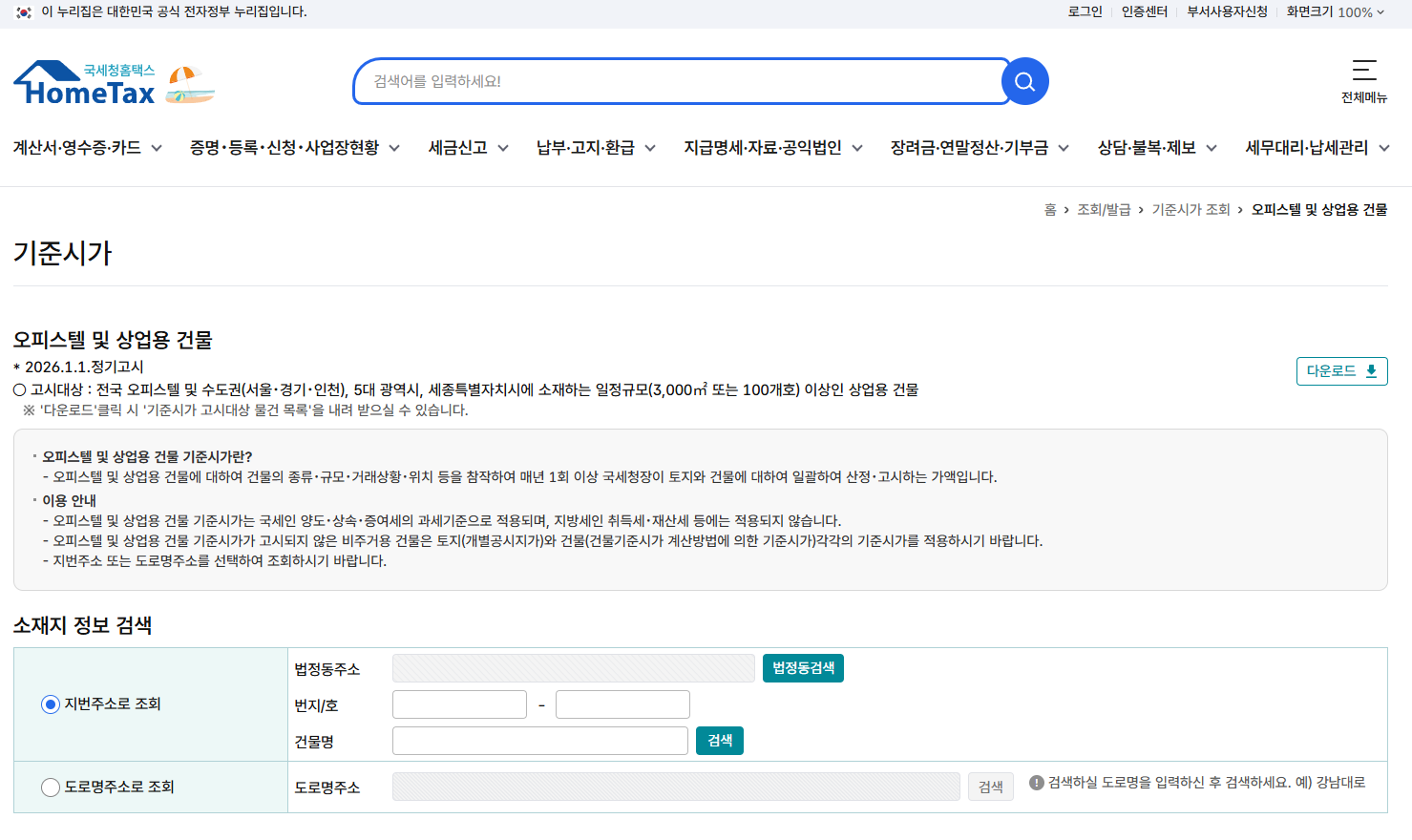Screen dimensions: 1412x840
Task: Expand the 상담·불복·제보 menu chevron
Action: pos(1212,148)
